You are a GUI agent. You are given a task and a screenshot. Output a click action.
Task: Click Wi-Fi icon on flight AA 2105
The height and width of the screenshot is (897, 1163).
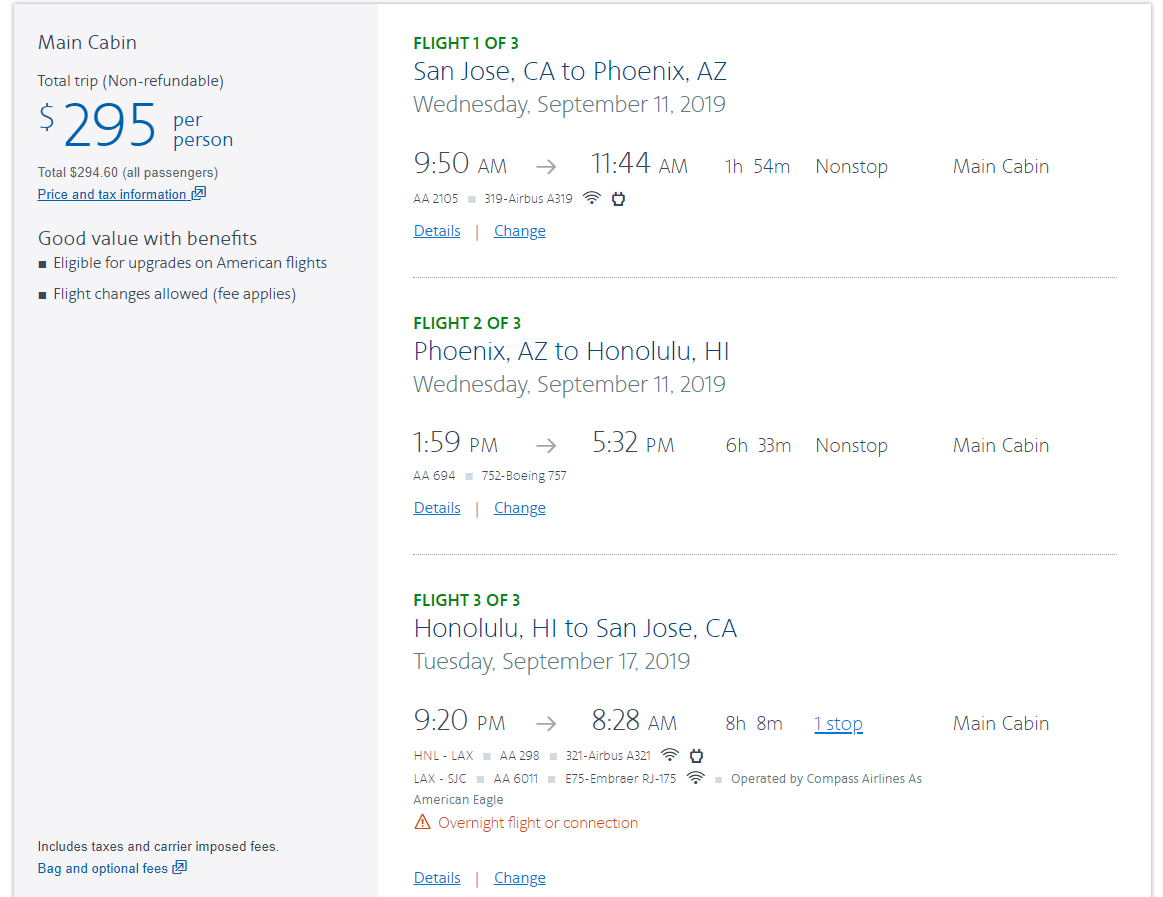592,198
